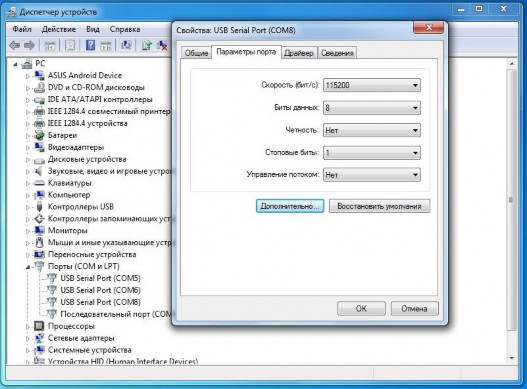Click the Батареи battery icon
This screenshot has width=527, height=389.
(x=39, y=135)
